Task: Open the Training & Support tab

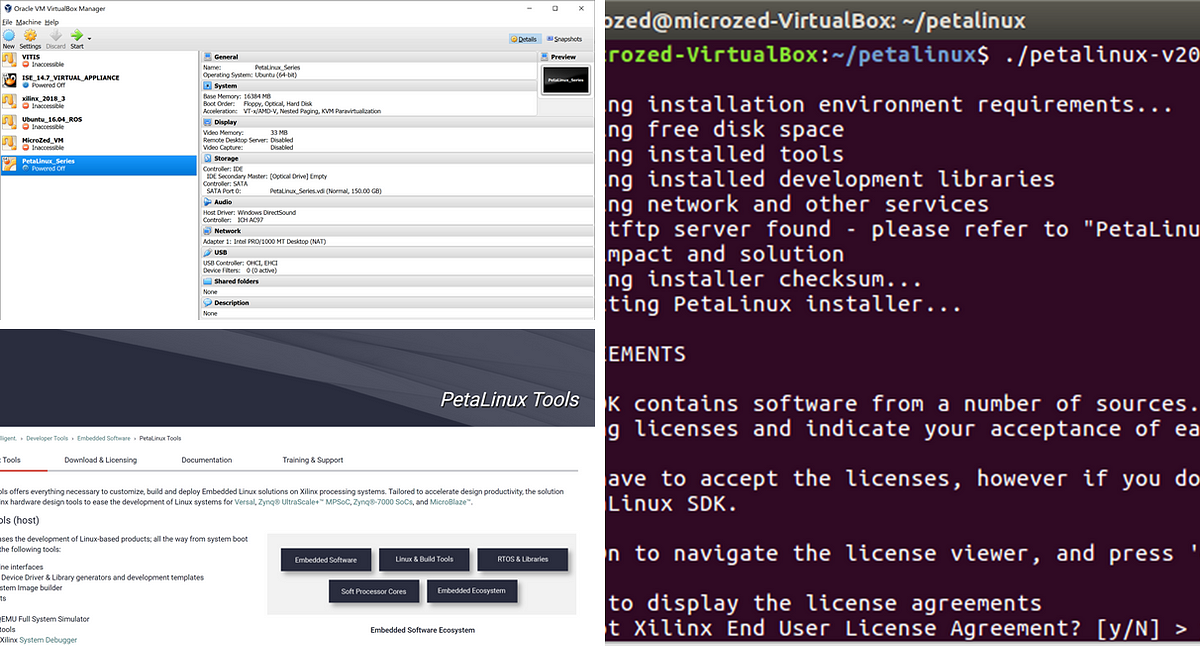Action: [x=313, y=460]
